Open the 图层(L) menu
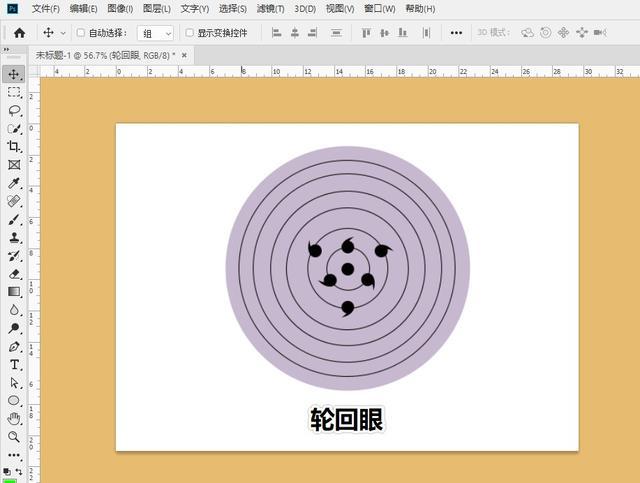 point(157,9)
